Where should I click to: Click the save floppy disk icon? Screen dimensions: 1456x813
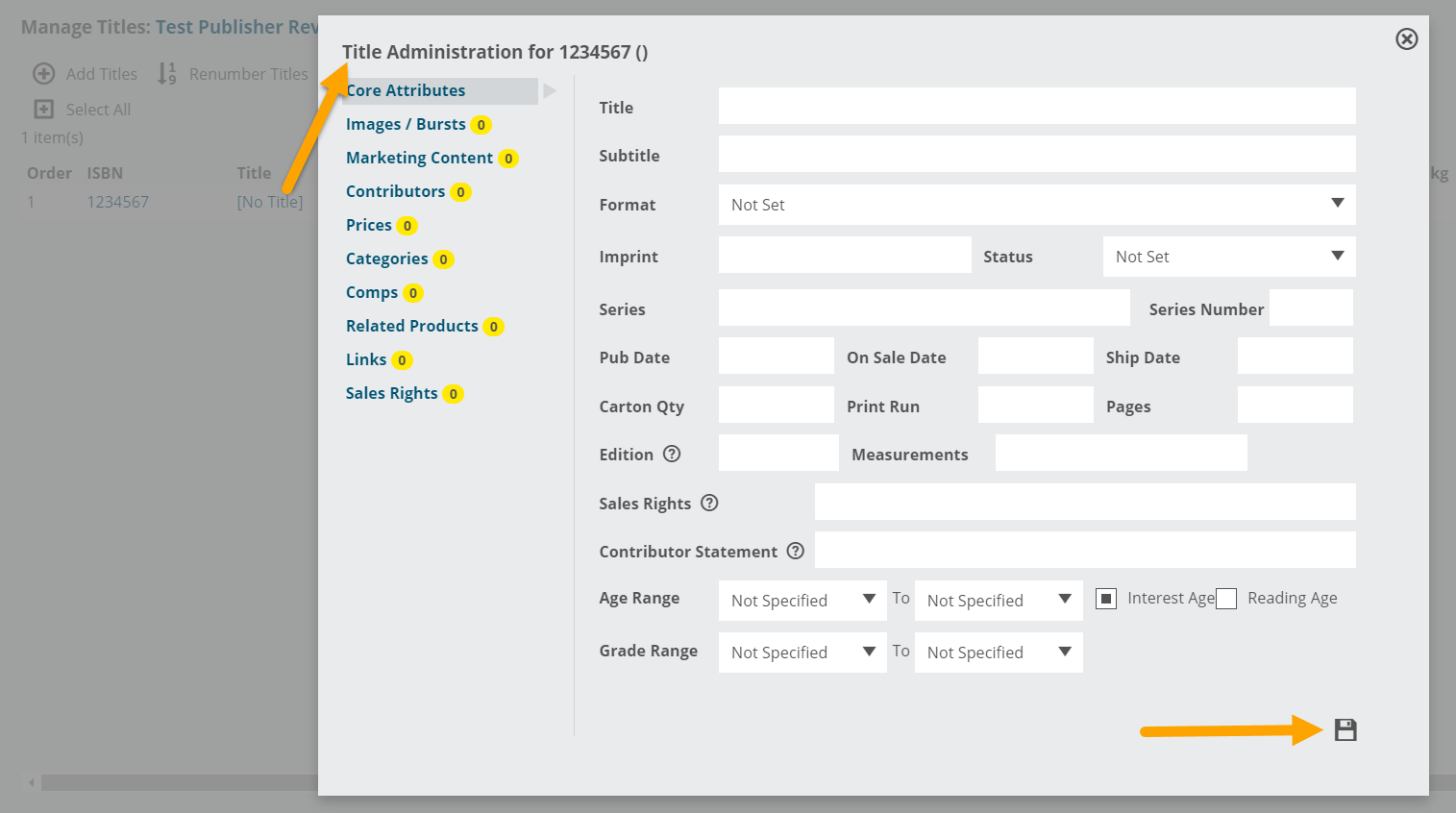click(1345, 730)
